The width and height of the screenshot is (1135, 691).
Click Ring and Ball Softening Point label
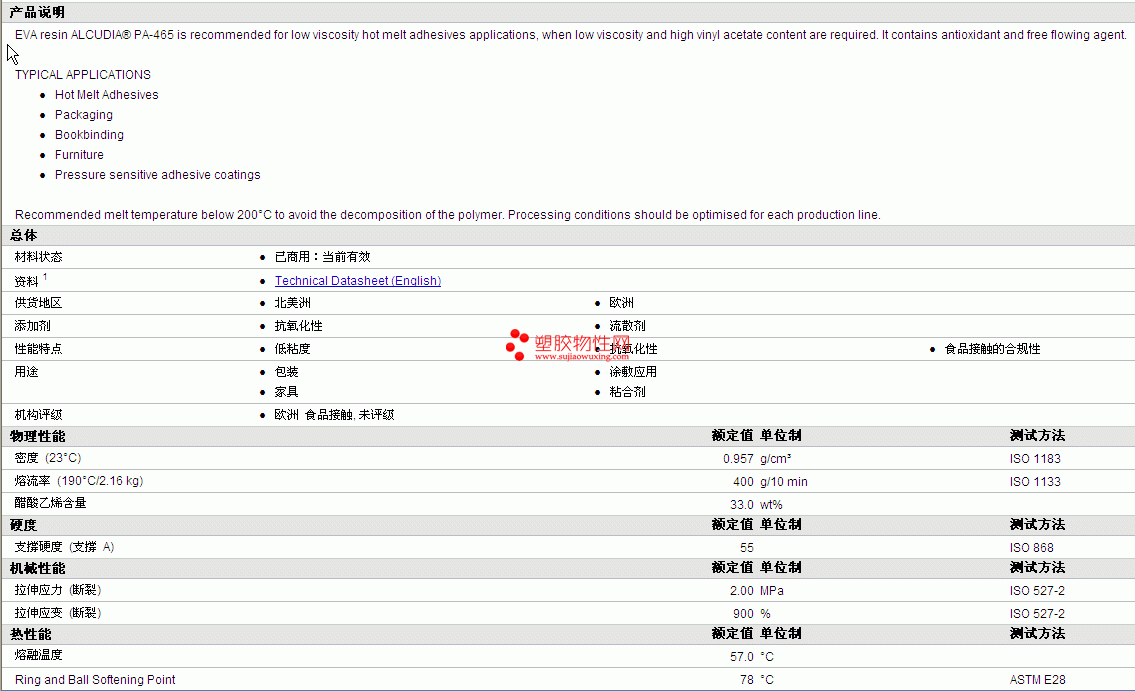[x=95, y=680]
